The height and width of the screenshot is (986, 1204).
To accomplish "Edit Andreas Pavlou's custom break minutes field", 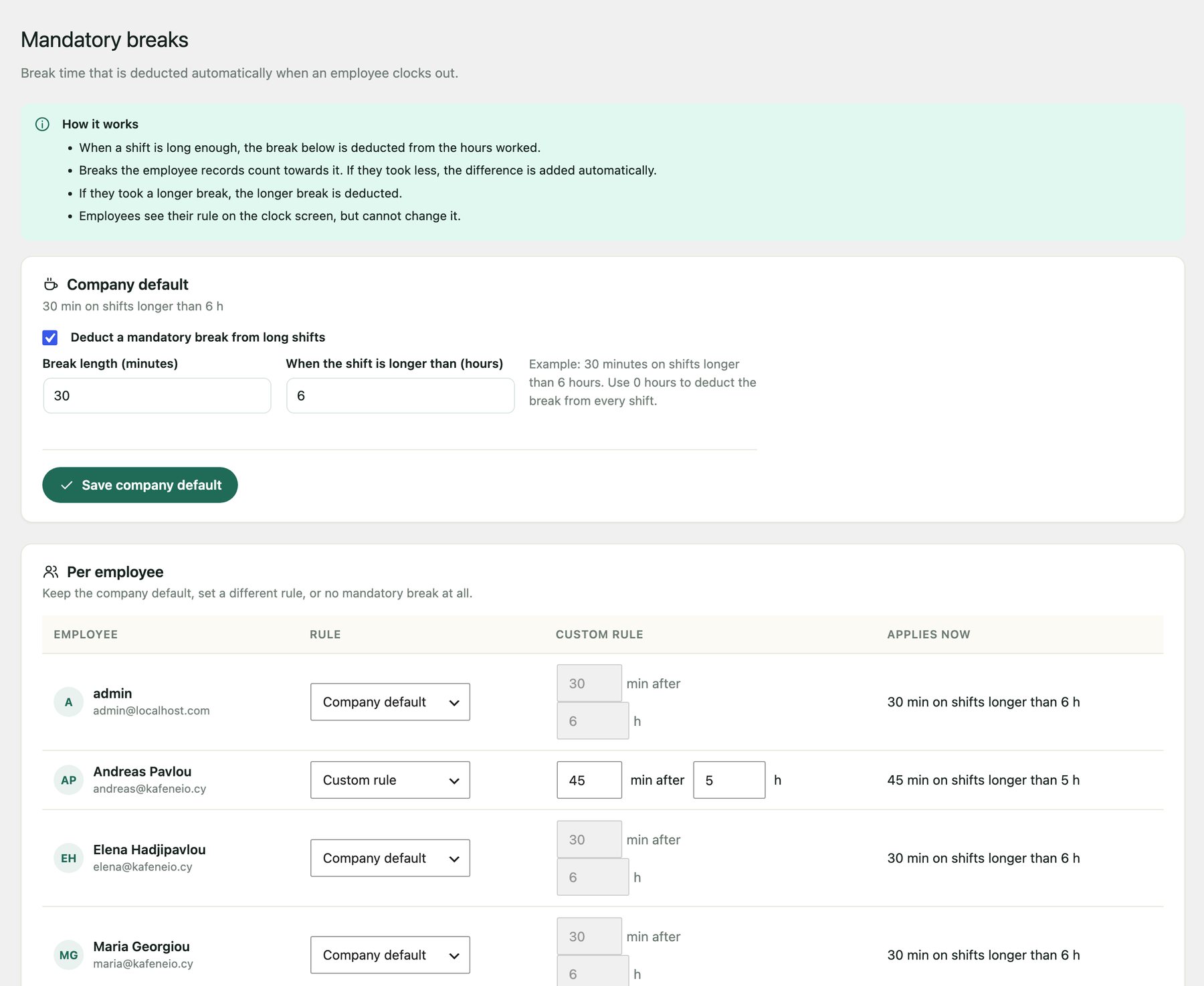I will point(589,780).
